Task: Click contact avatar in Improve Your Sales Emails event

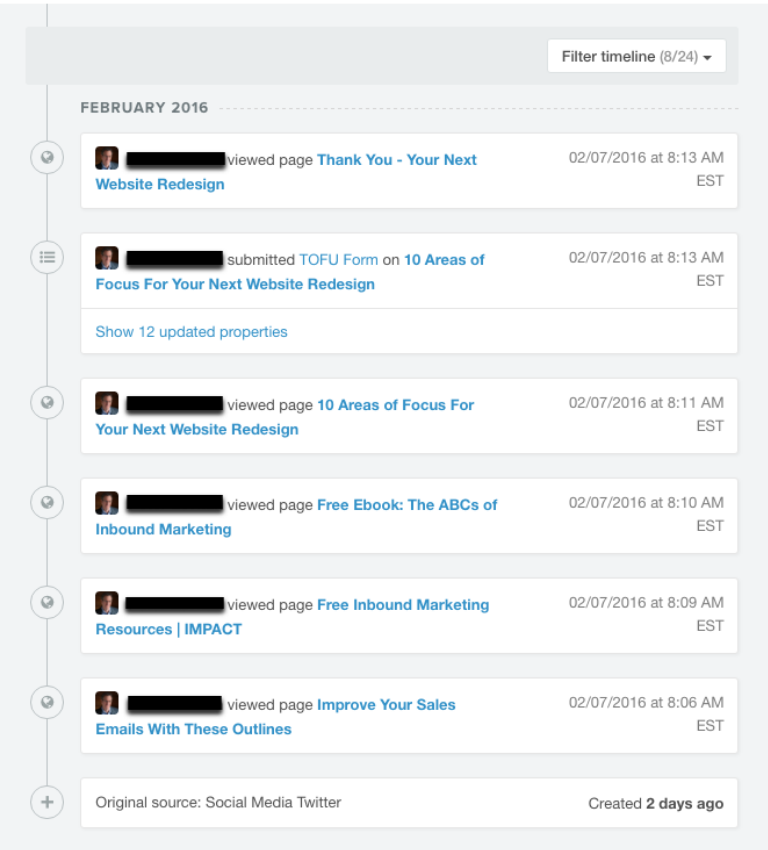Action: [x=107, y=704]
